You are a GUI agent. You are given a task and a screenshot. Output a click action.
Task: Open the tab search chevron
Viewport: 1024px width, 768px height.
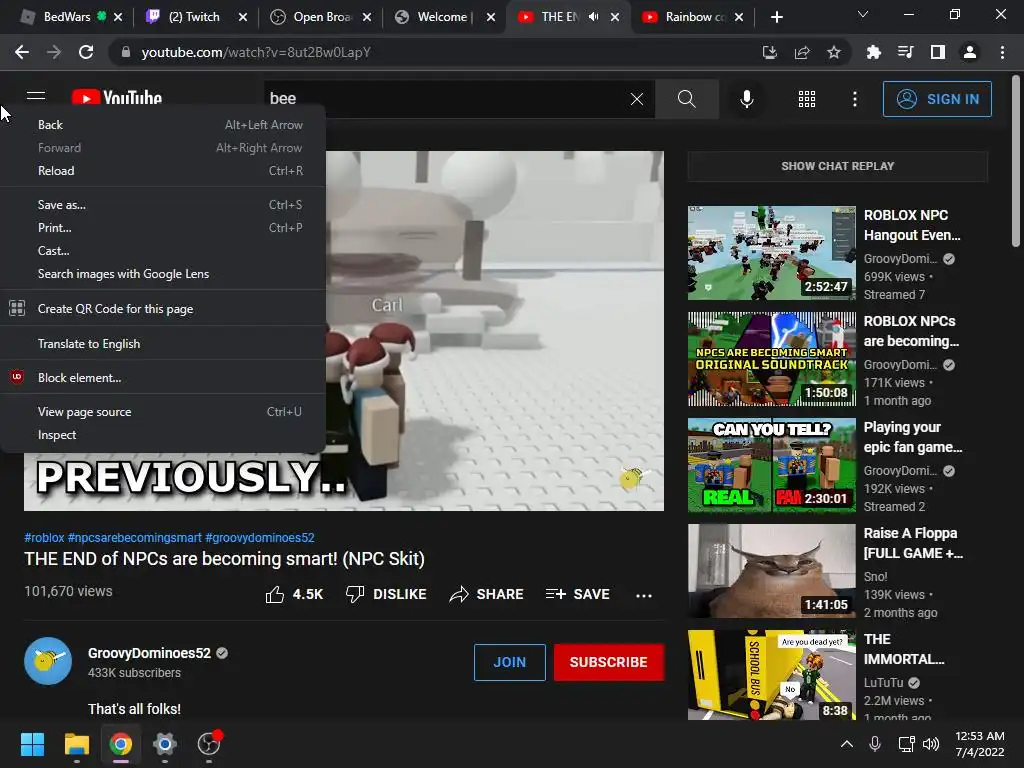coord(863,14)
